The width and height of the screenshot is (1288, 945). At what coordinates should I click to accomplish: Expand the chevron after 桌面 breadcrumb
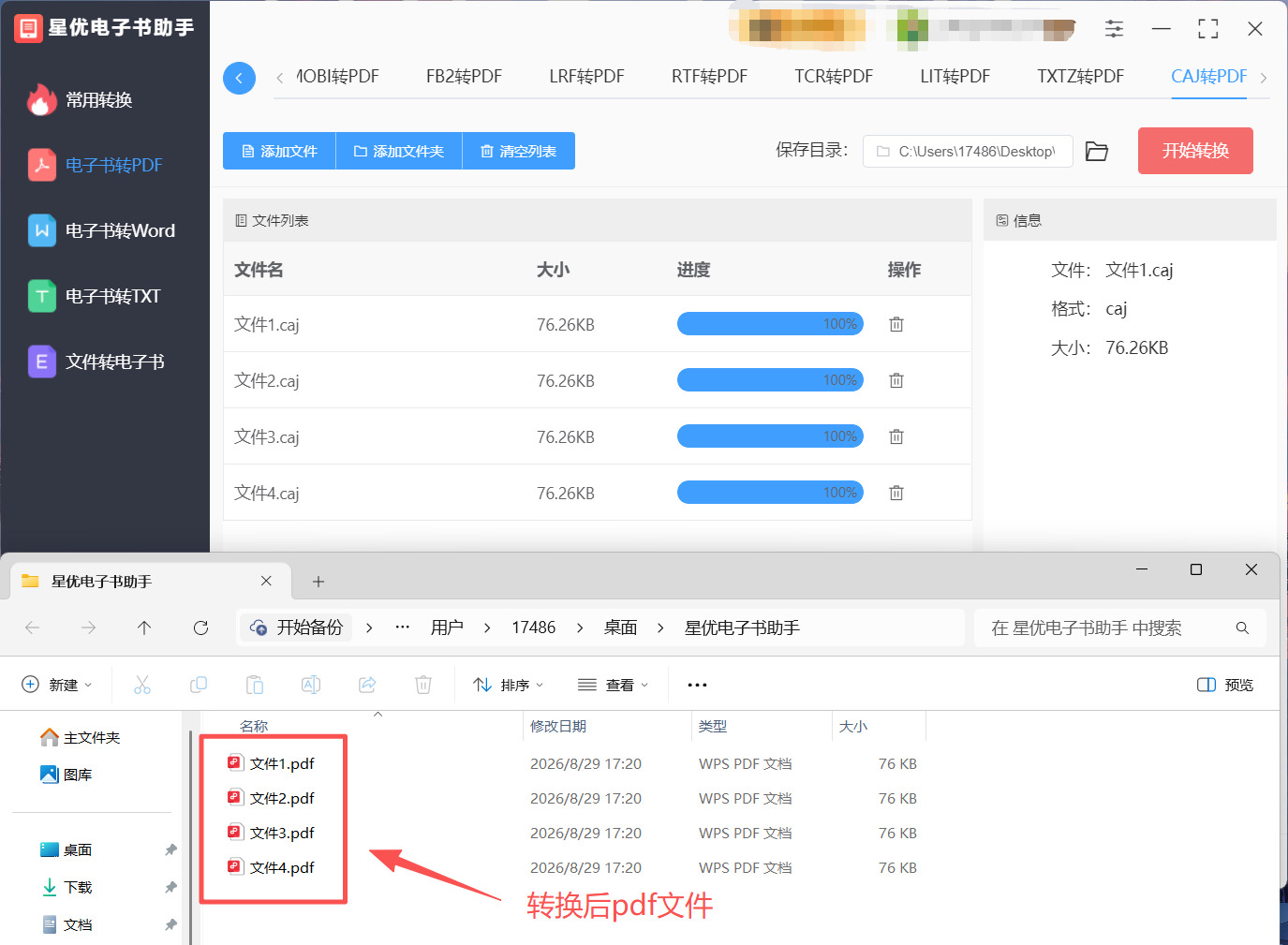(x=660, y=628)
